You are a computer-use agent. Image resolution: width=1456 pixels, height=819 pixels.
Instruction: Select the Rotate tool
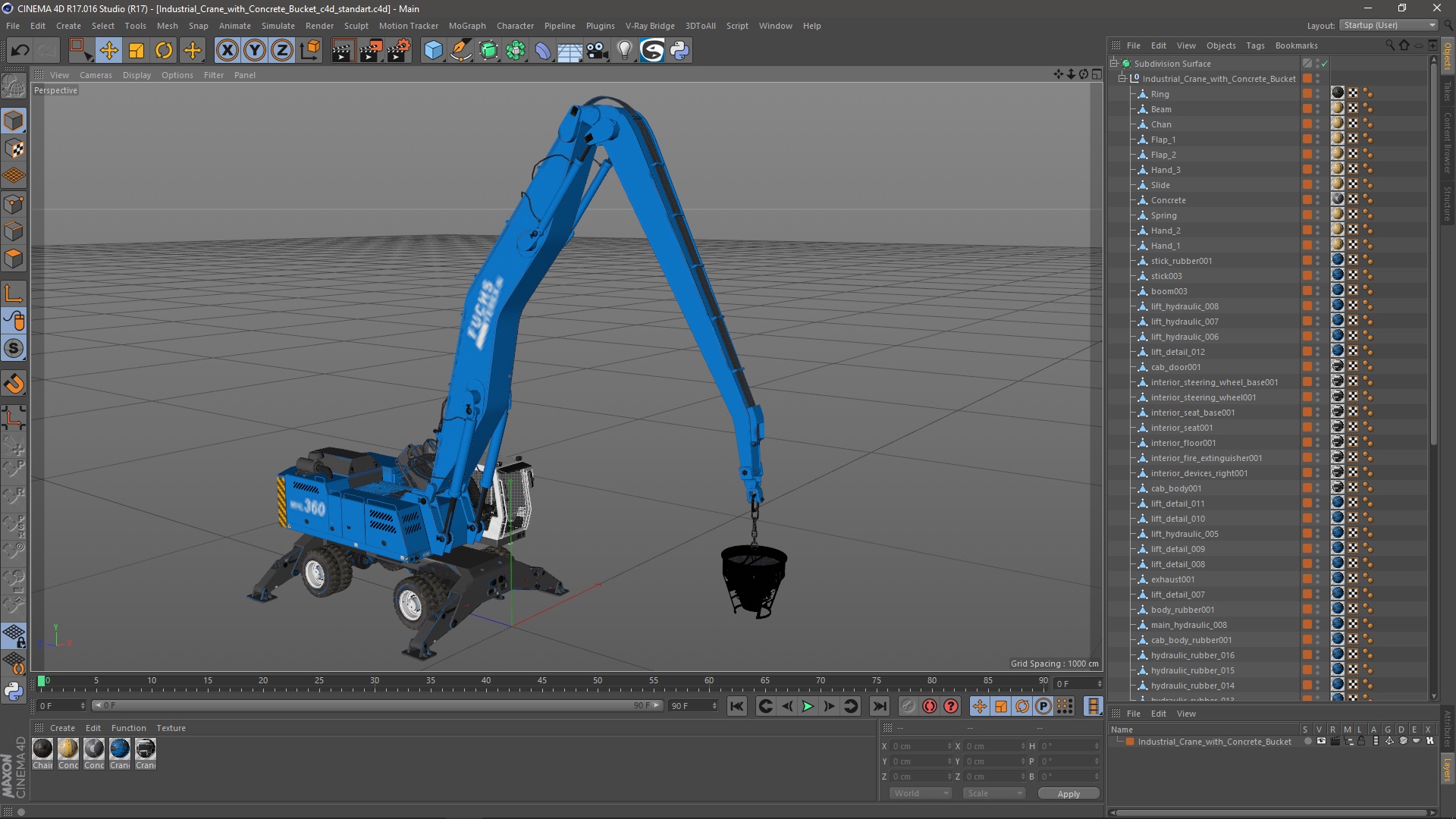[164, 51]
